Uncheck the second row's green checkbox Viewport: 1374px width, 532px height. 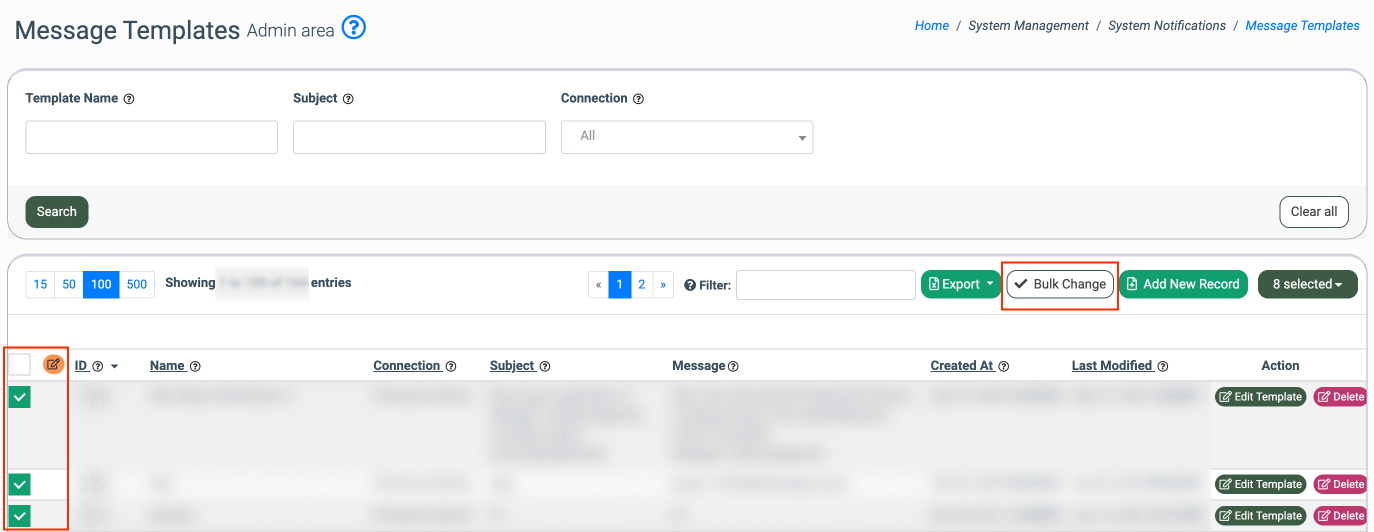pos(20,485)
